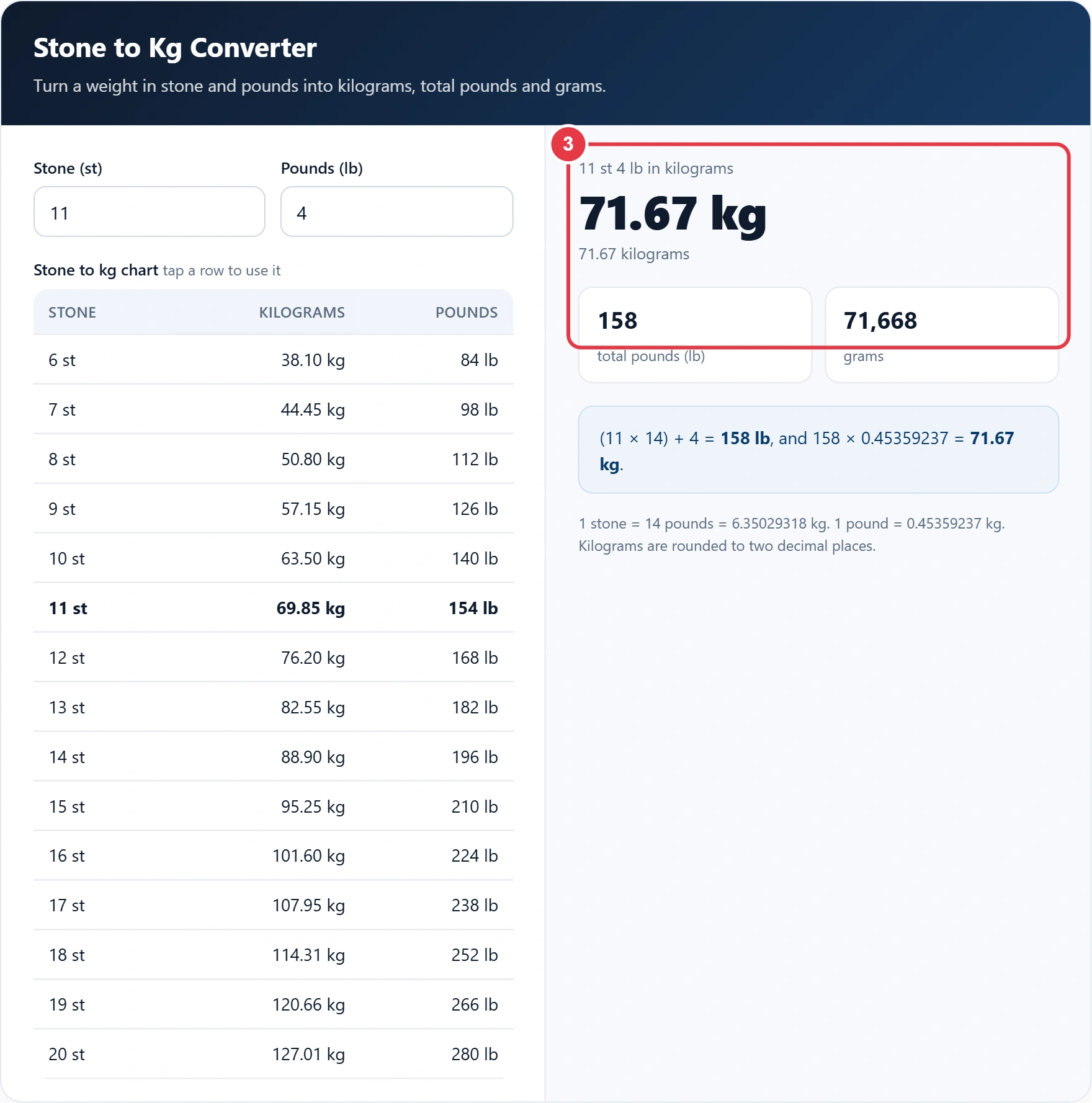
Task: Click the calculation formula box
Action: 818,450
